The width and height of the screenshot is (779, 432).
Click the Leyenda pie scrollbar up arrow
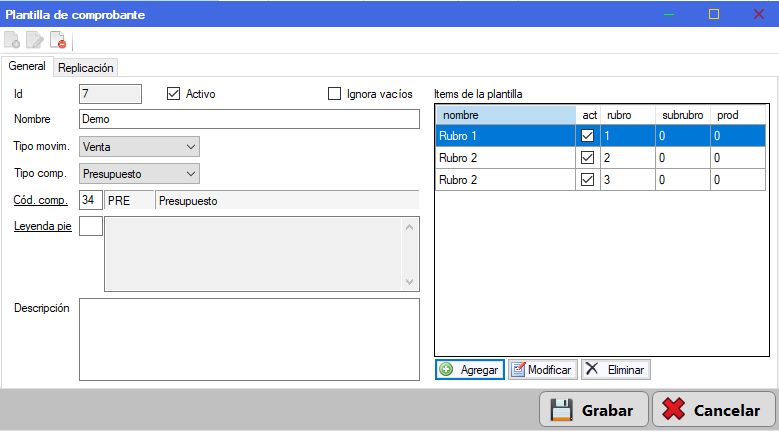coord(409,227)
